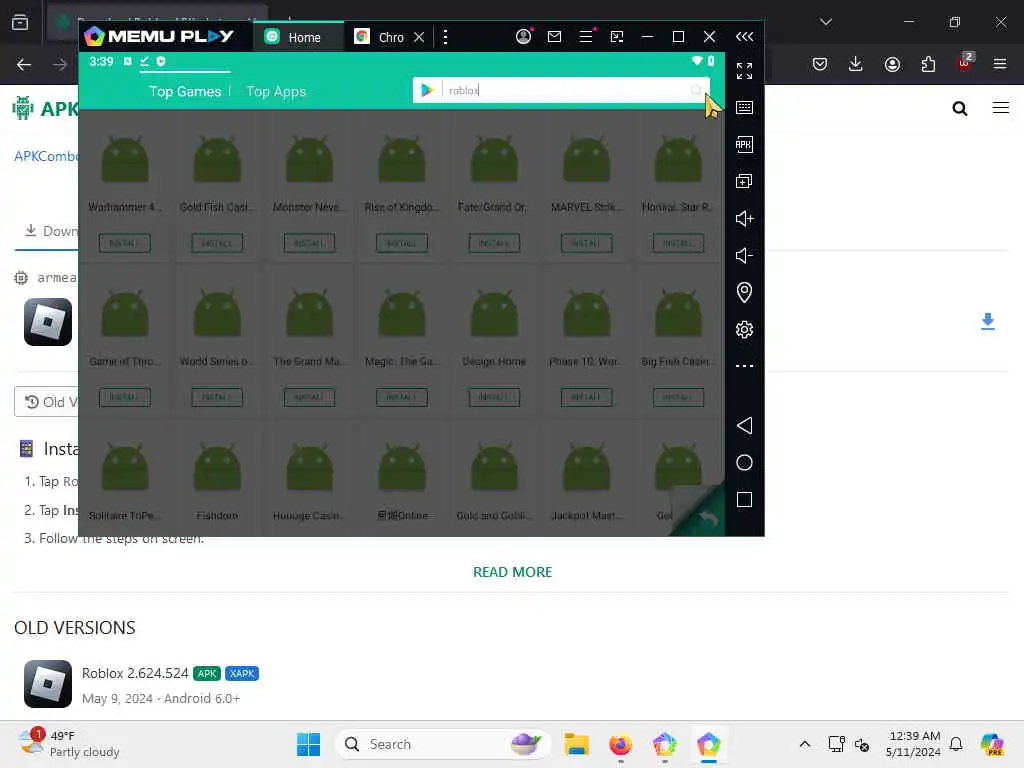Open MEmu tab options vertical dots
Viewport: 1024px width, 768px height.
445,37
